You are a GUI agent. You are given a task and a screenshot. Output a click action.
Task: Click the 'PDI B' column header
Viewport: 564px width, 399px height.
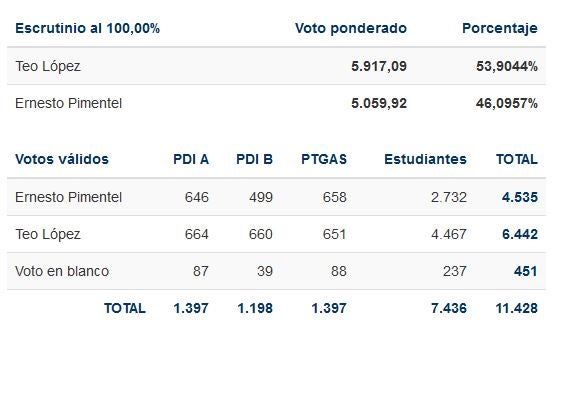[254, 159]
